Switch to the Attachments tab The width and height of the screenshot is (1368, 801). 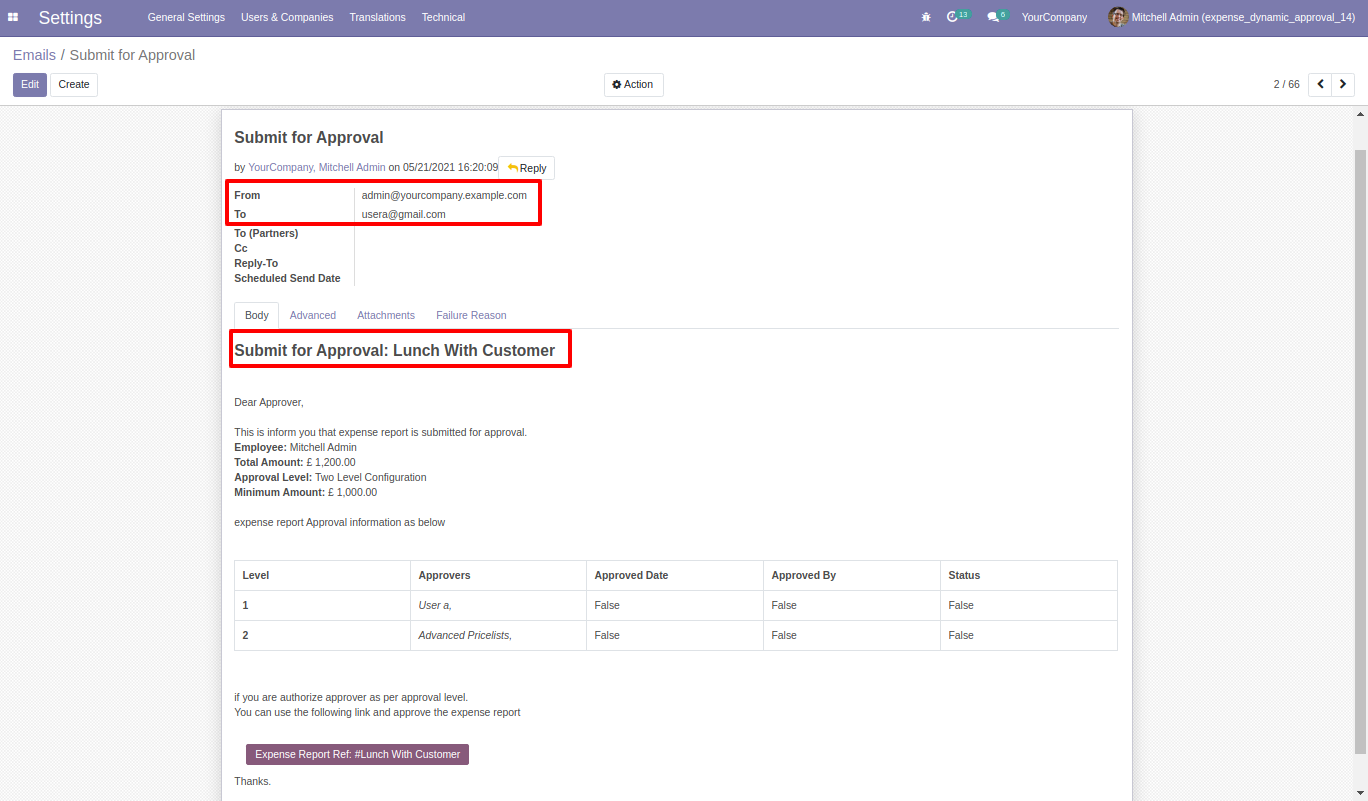(386, 315)
